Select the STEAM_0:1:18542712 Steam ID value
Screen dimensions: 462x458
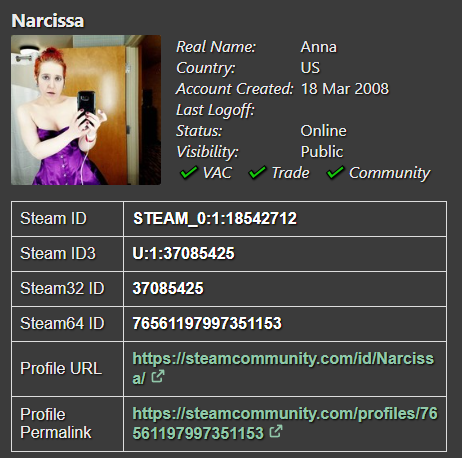[215, 219]
